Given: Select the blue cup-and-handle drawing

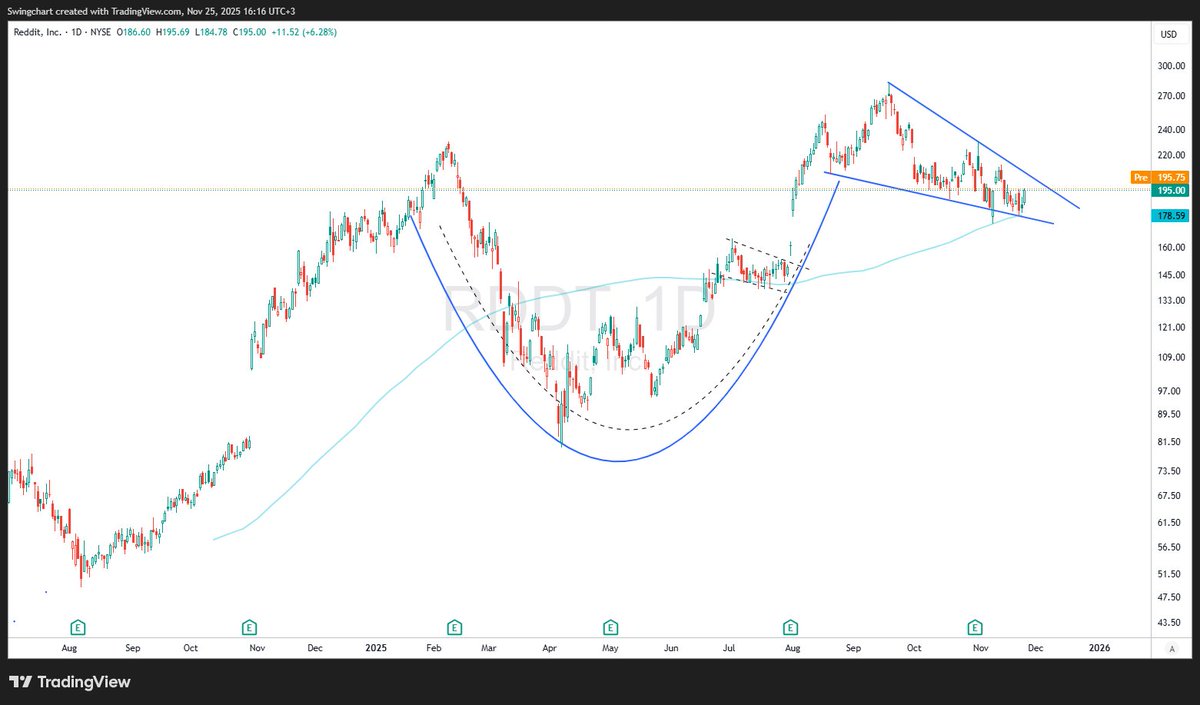Looking at the screenshot, I should (x=618, y=461).
